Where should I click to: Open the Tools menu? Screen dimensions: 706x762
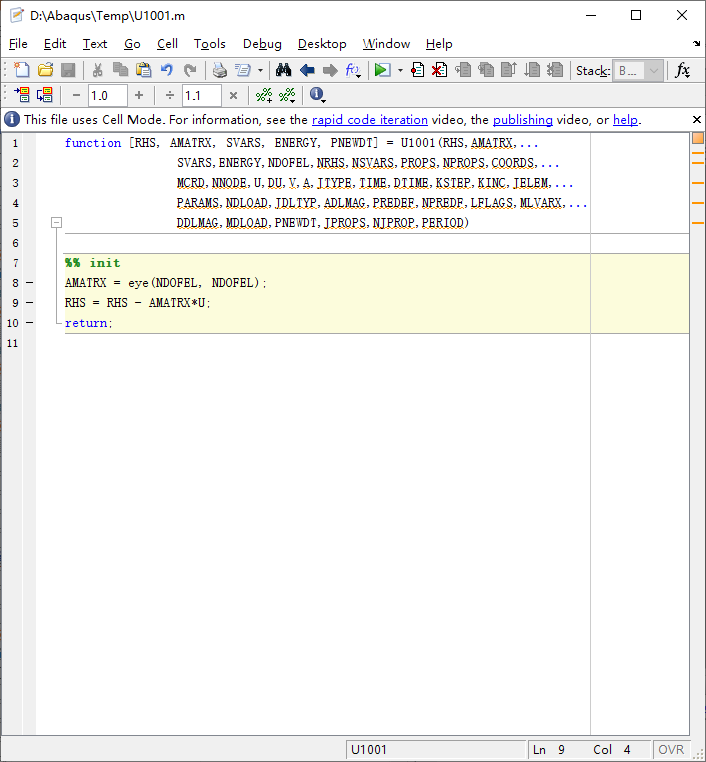pyautogui.click(x=210, y=44)
